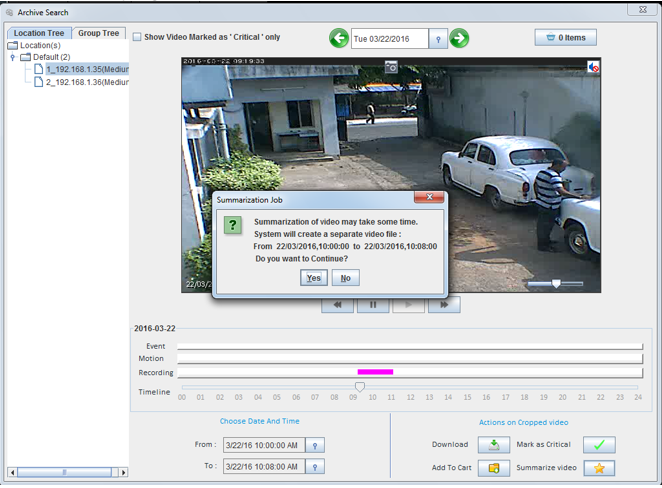662x488 pixels.
Task: Click the Download cropped video icon
Action: 494,445
